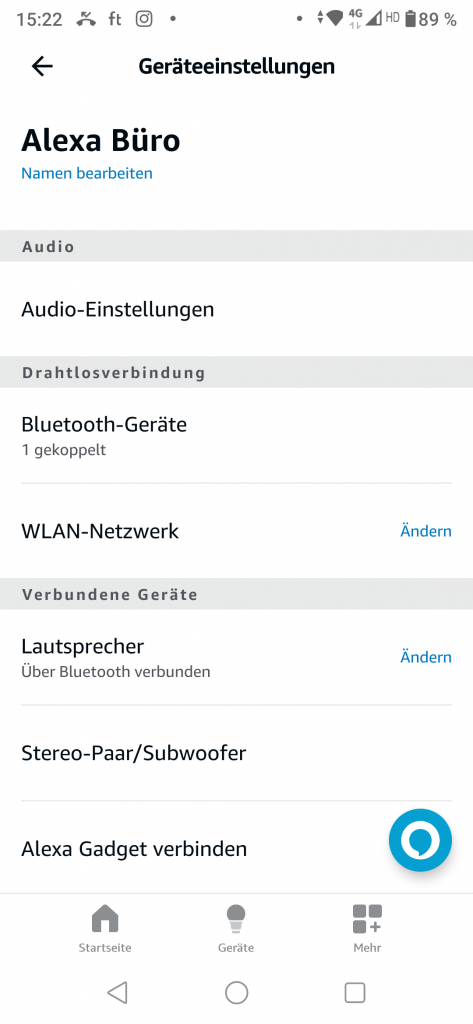The image size is (473, 1024).
Task: Tap Ändern next to WLAN-Netzwerk
Action: click(426, 531)
